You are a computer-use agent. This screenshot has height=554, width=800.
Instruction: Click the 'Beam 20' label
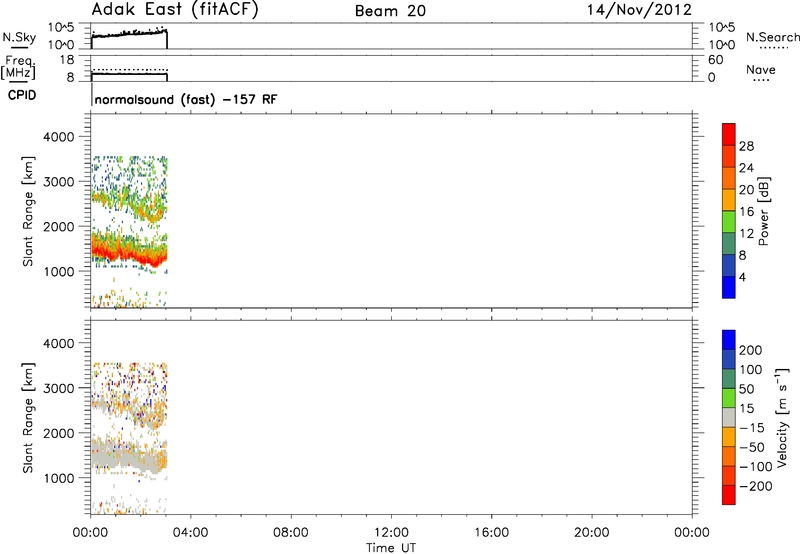390,11
